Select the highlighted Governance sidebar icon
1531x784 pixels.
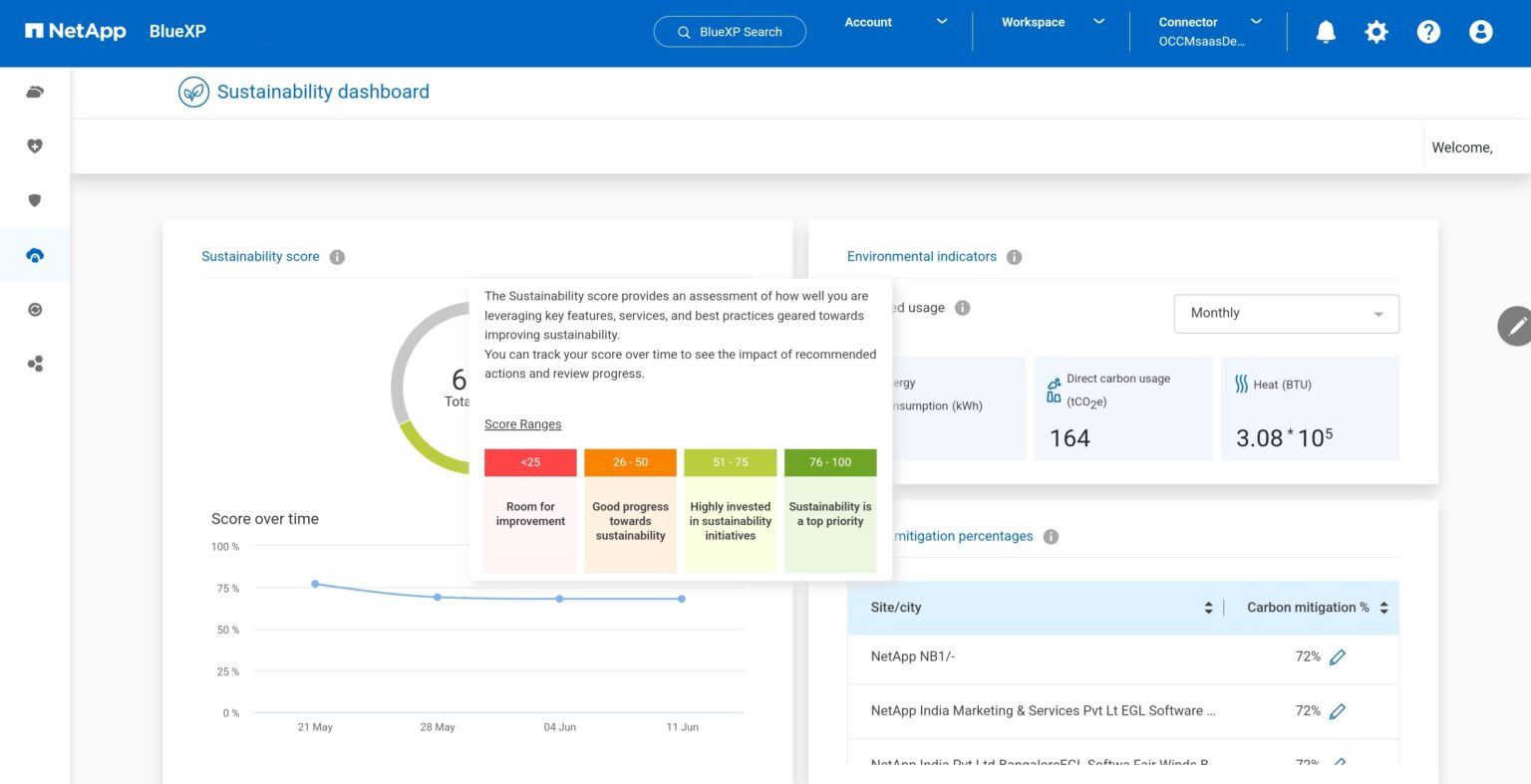pos(35,255)
